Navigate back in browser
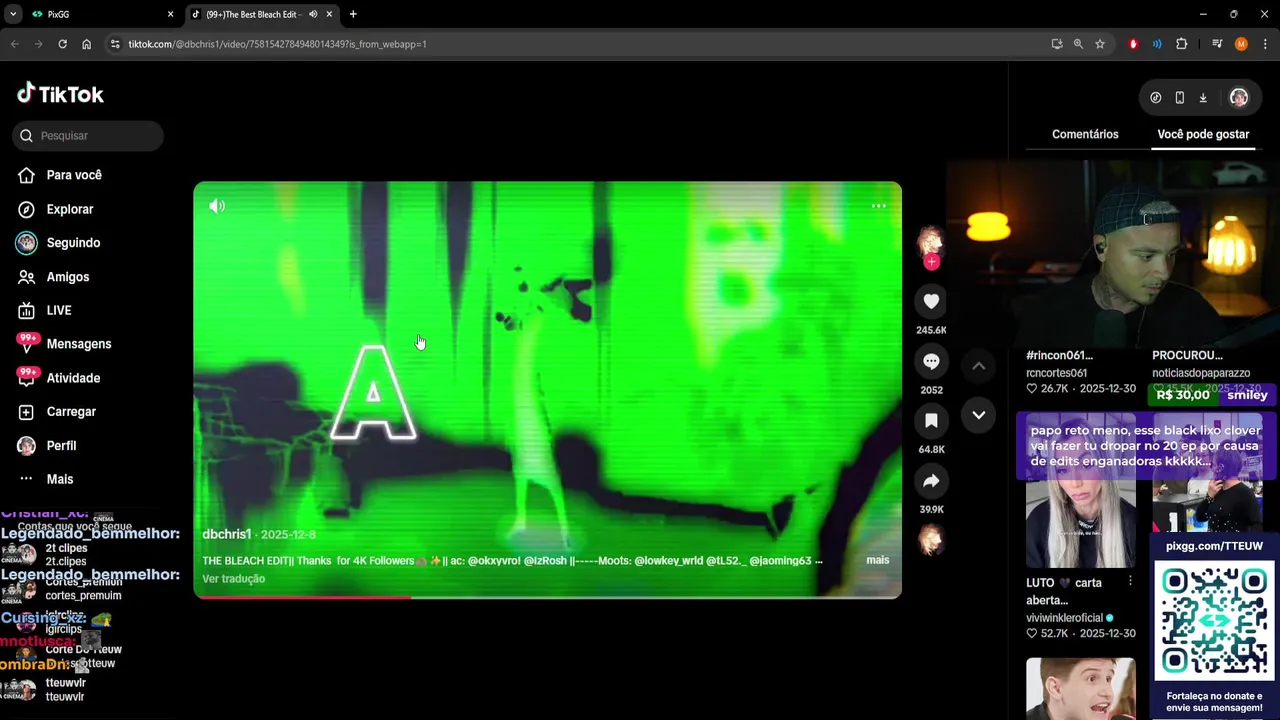 14,44
